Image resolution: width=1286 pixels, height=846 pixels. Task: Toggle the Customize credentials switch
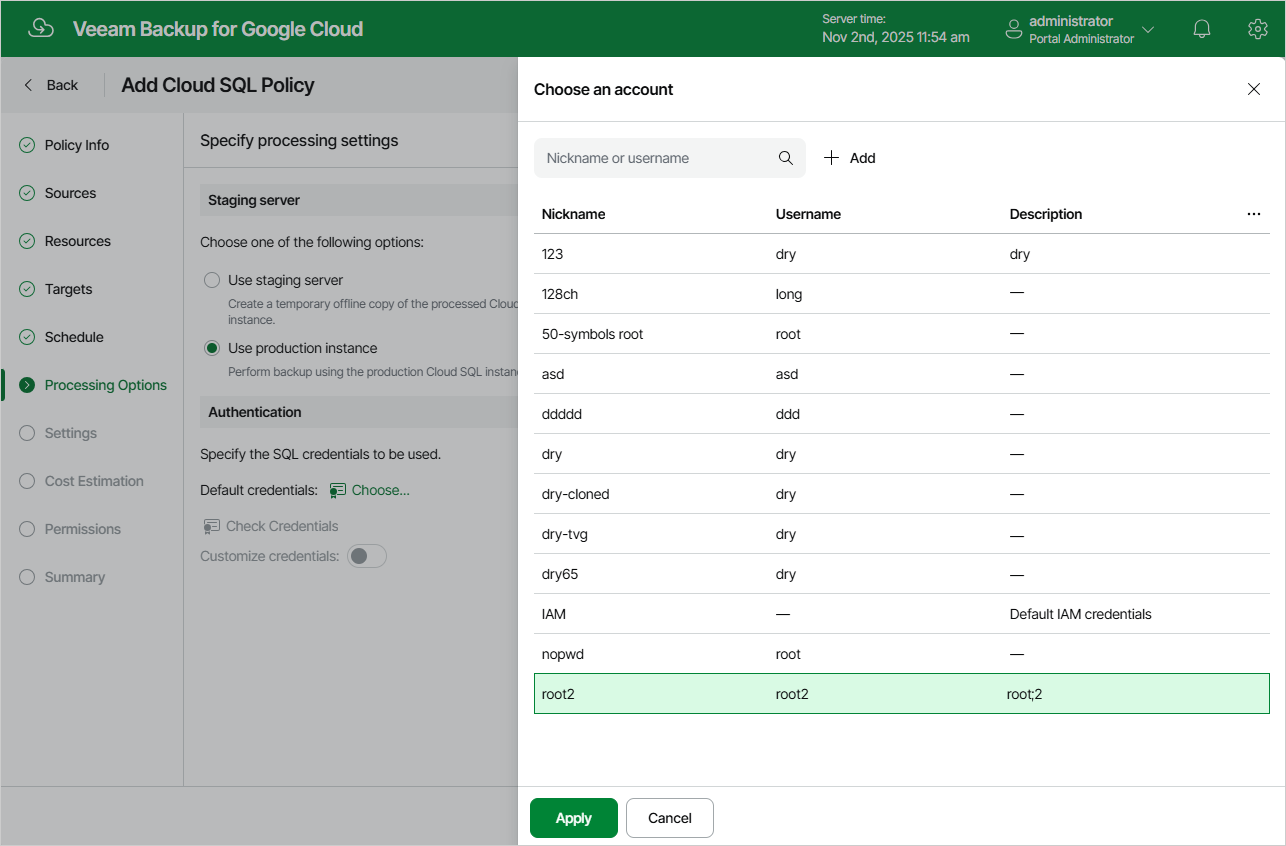click(367, 556)
